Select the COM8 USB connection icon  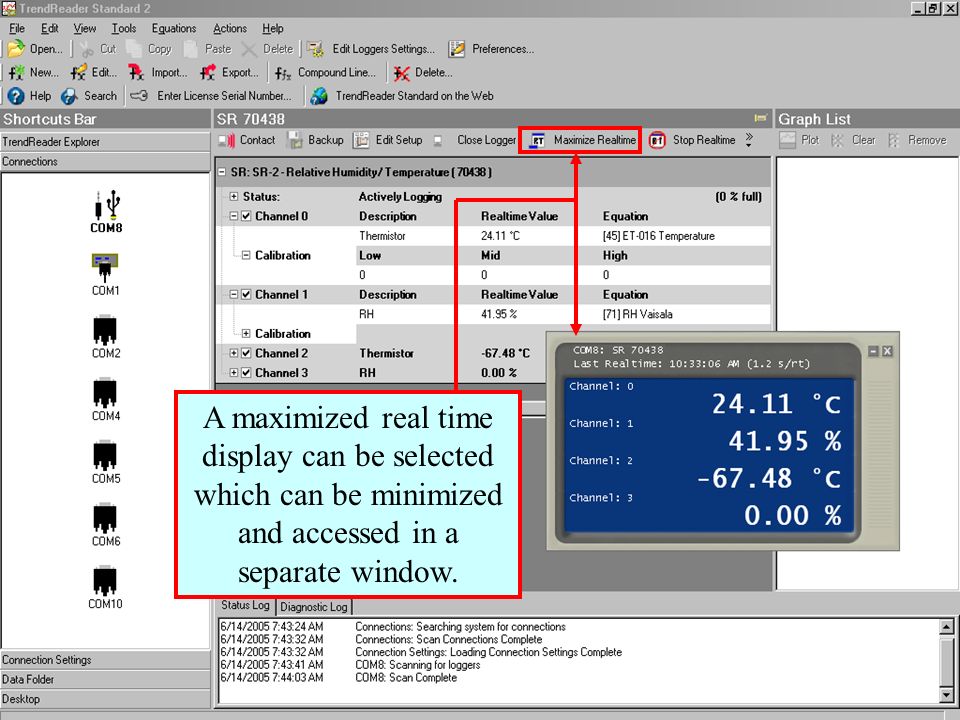tap(106, 204)
